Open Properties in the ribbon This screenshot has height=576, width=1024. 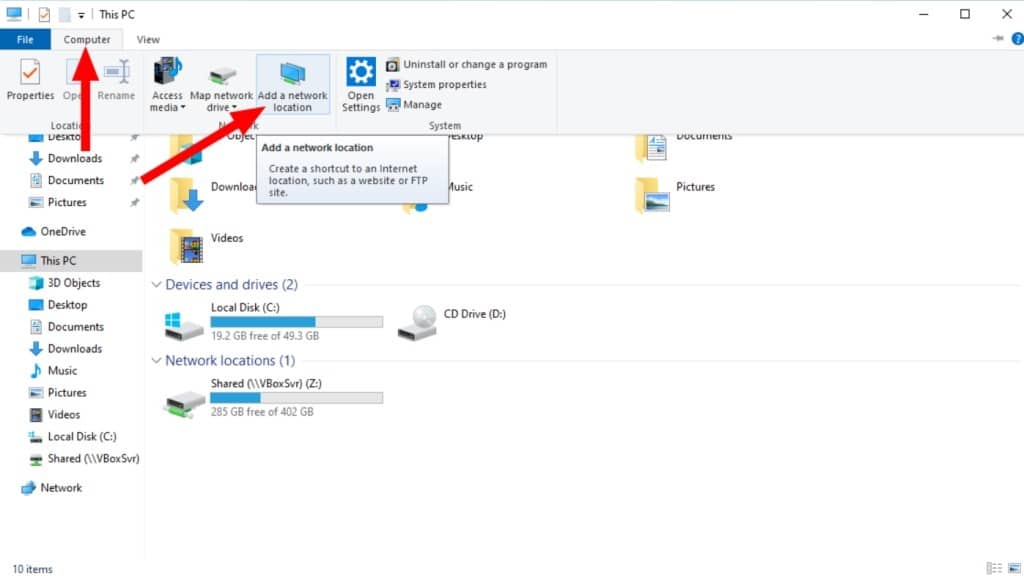[30, 80]
